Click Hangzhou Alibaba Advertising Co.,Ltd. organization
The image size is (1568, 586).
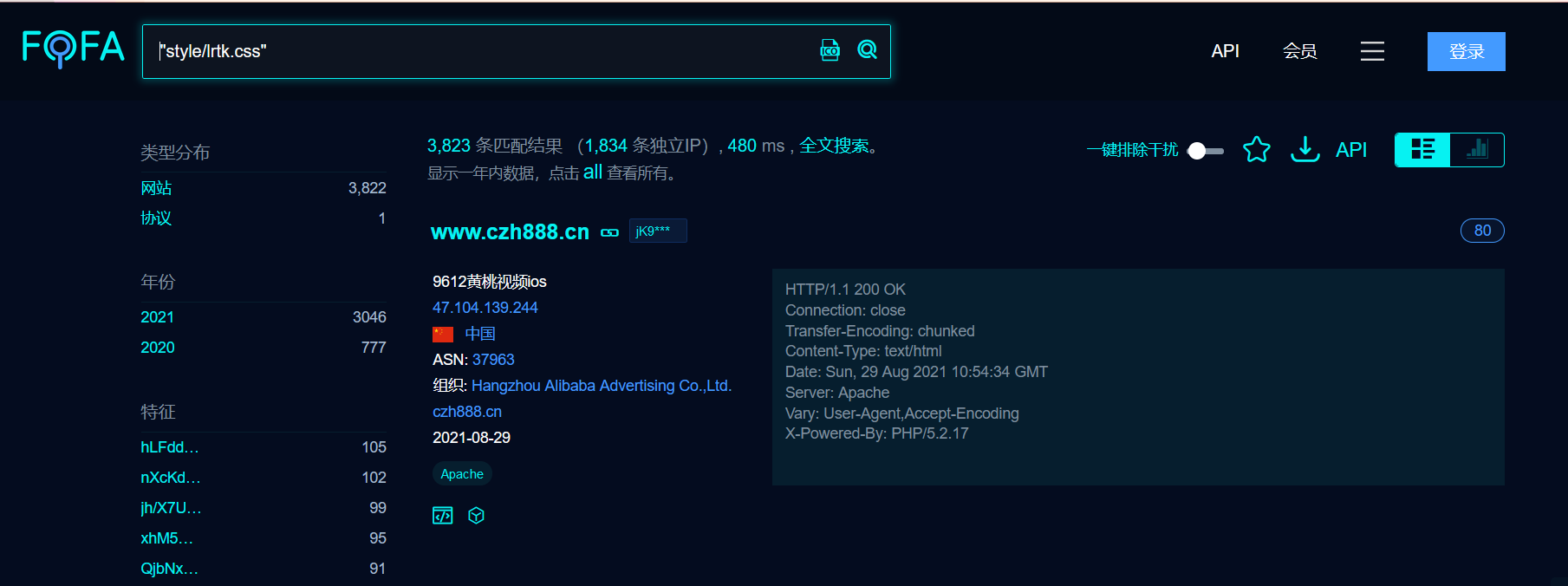[602, 386]
